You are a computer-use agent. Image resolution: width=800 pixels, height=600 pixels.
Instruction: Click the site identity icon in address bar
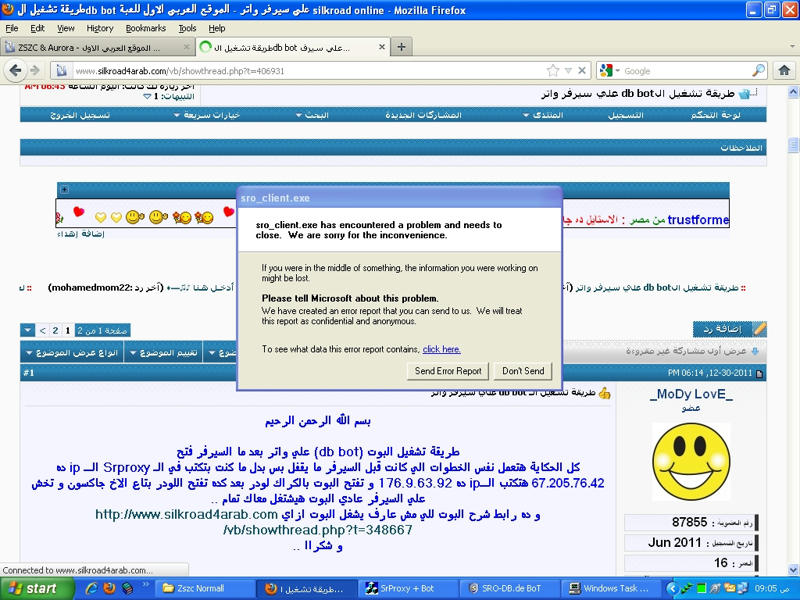(x=62, y=71)
